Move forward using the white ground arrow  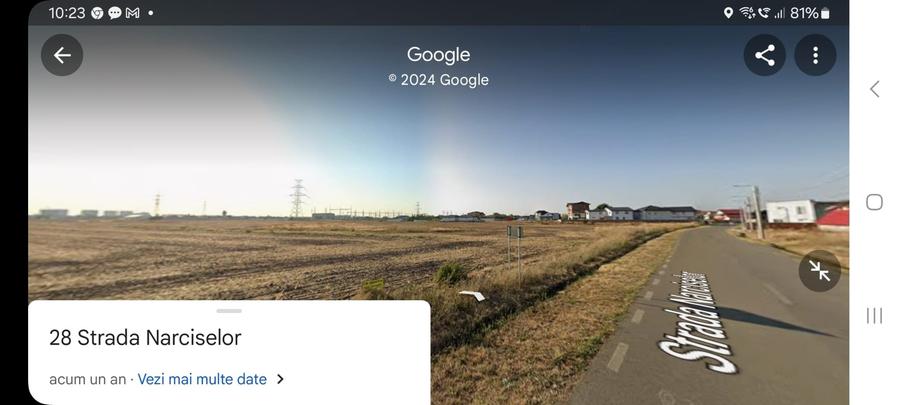pyautogui.click(x=472, y=295)
